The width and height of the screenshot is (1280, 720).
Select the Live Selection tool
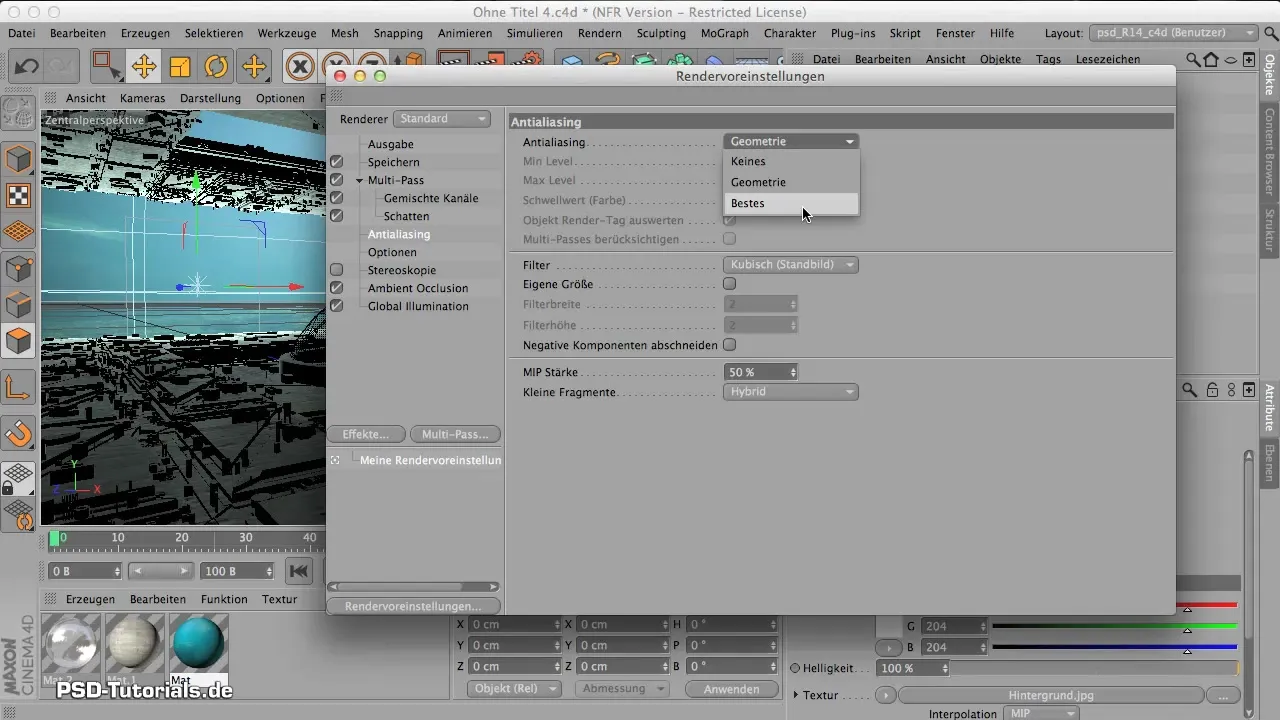coord(105,67)
